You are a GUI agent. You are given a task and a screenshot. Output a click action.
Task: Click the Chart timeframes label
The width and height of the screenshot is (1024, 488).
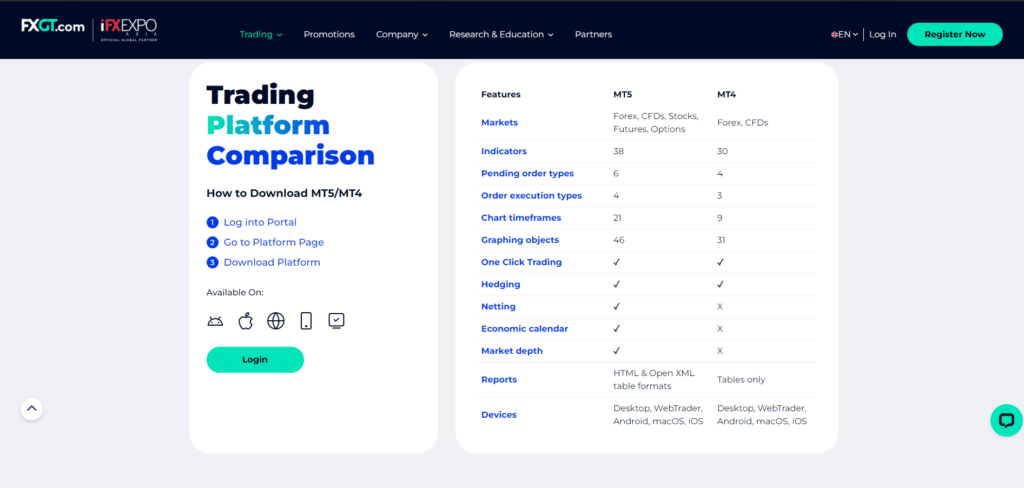(x=520, y=218)
